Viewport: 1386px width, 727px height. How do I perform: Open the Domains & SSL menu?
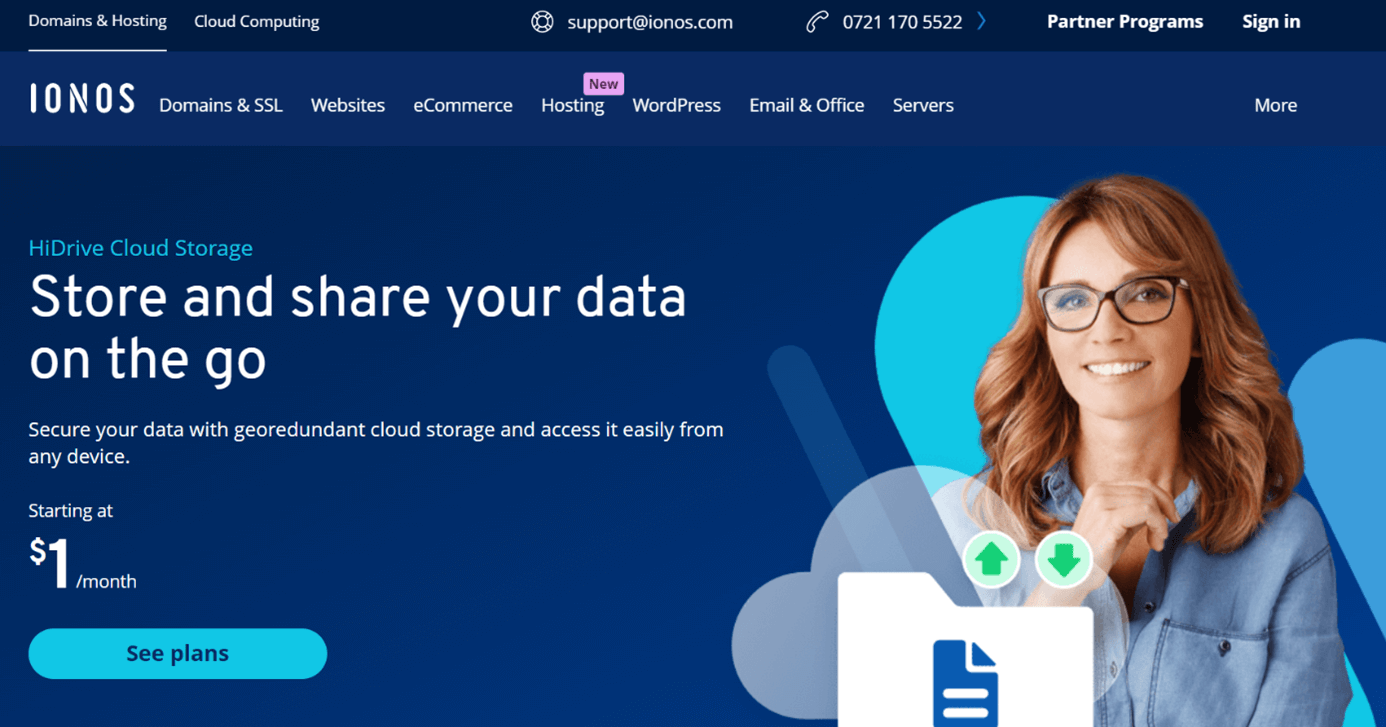click(221, 105)
